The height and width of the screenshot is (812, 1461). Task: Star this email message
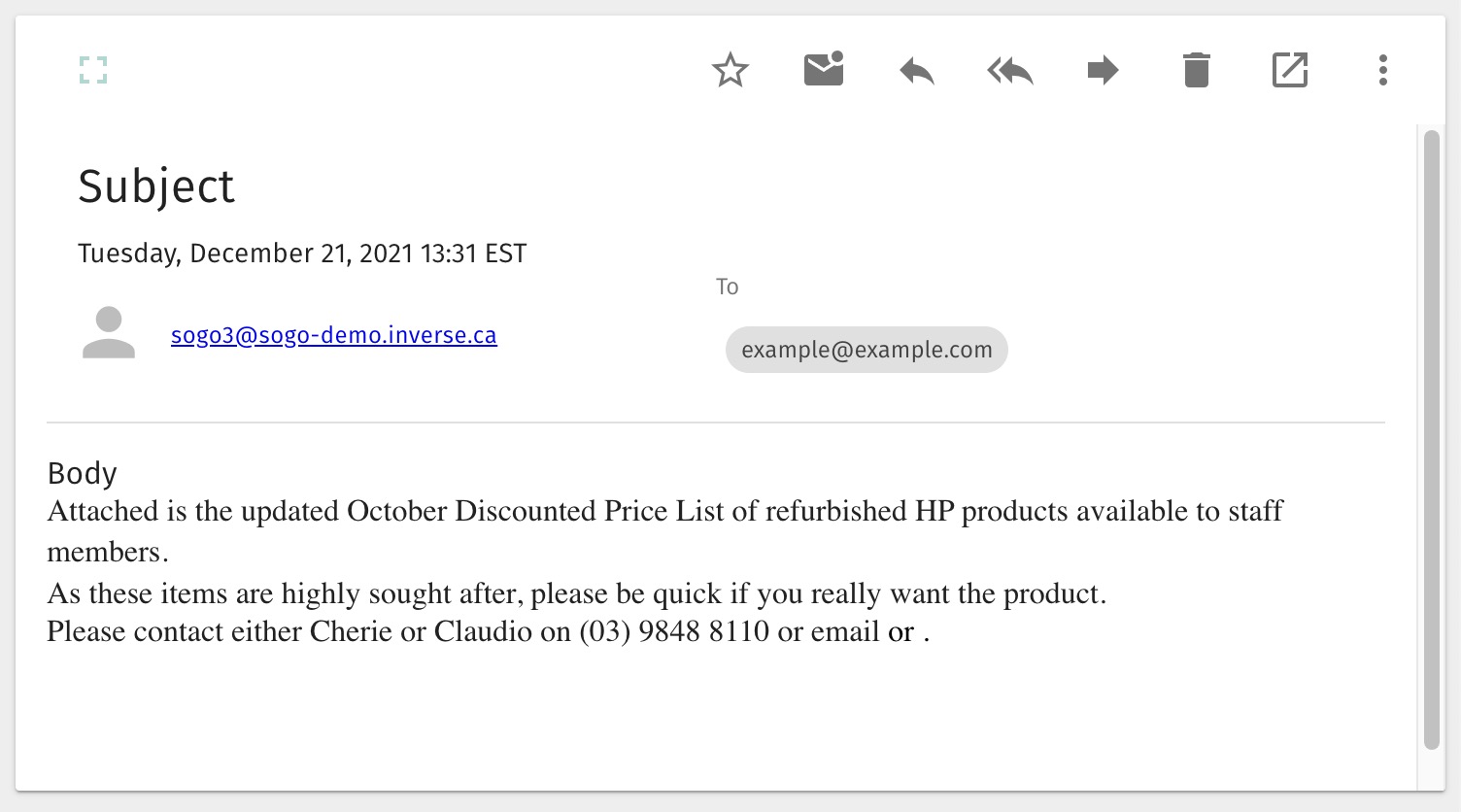pos(730,70)
